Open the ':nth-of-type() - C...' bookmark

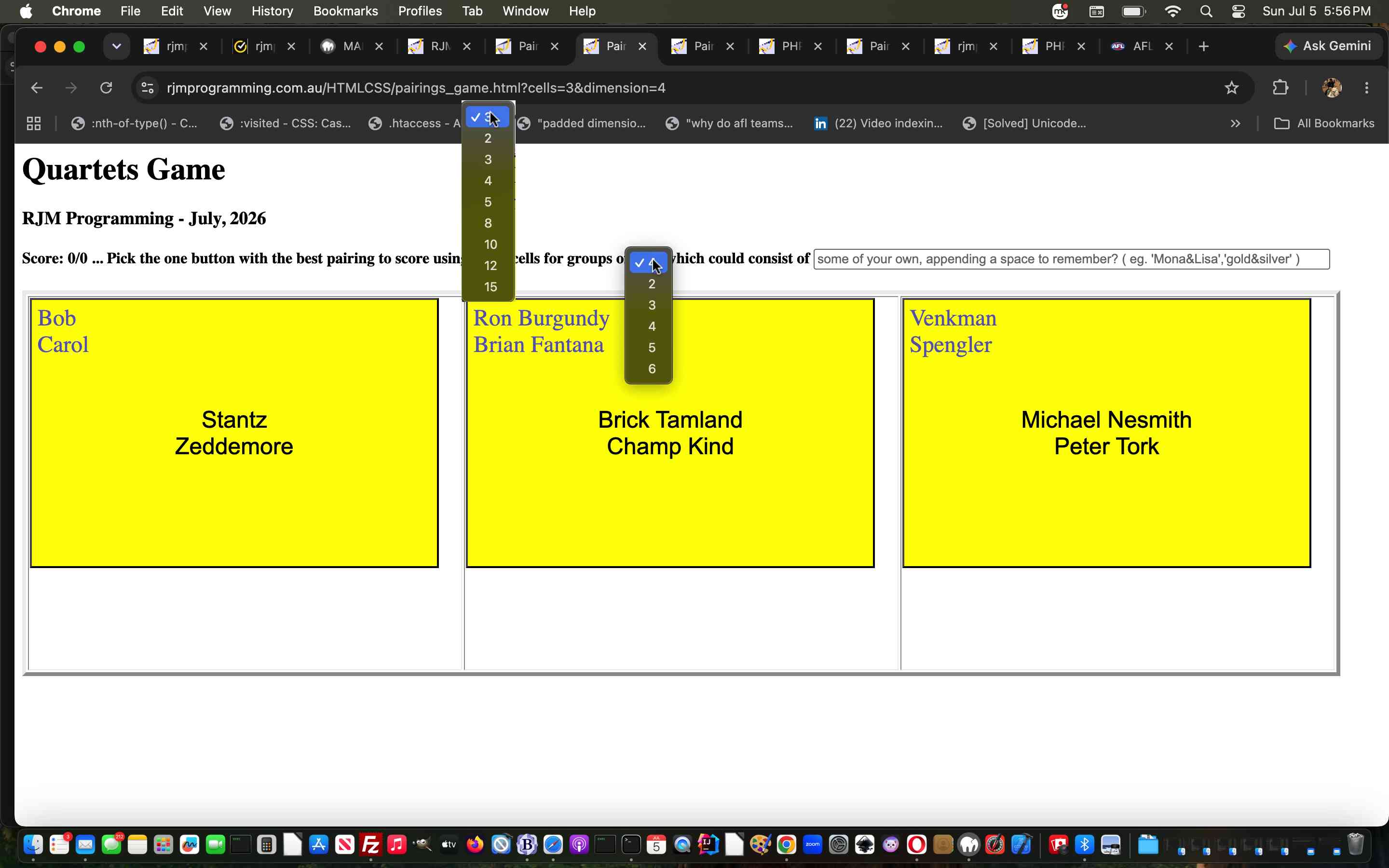[135, 123]
